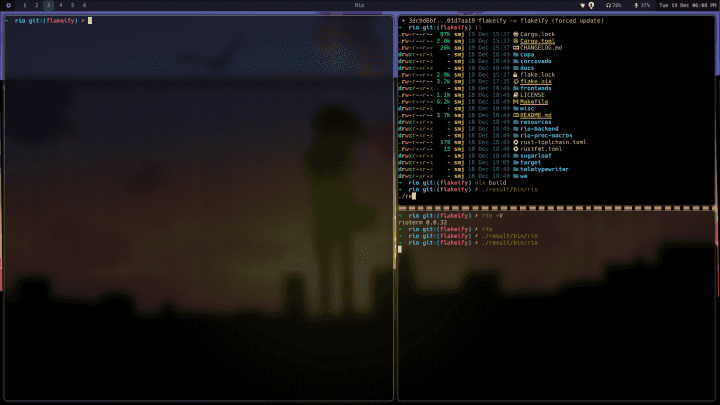Click the Cargo.lock file icon
Screen dimensions: 720x405
pyautogui.click(x=516, y=34)
